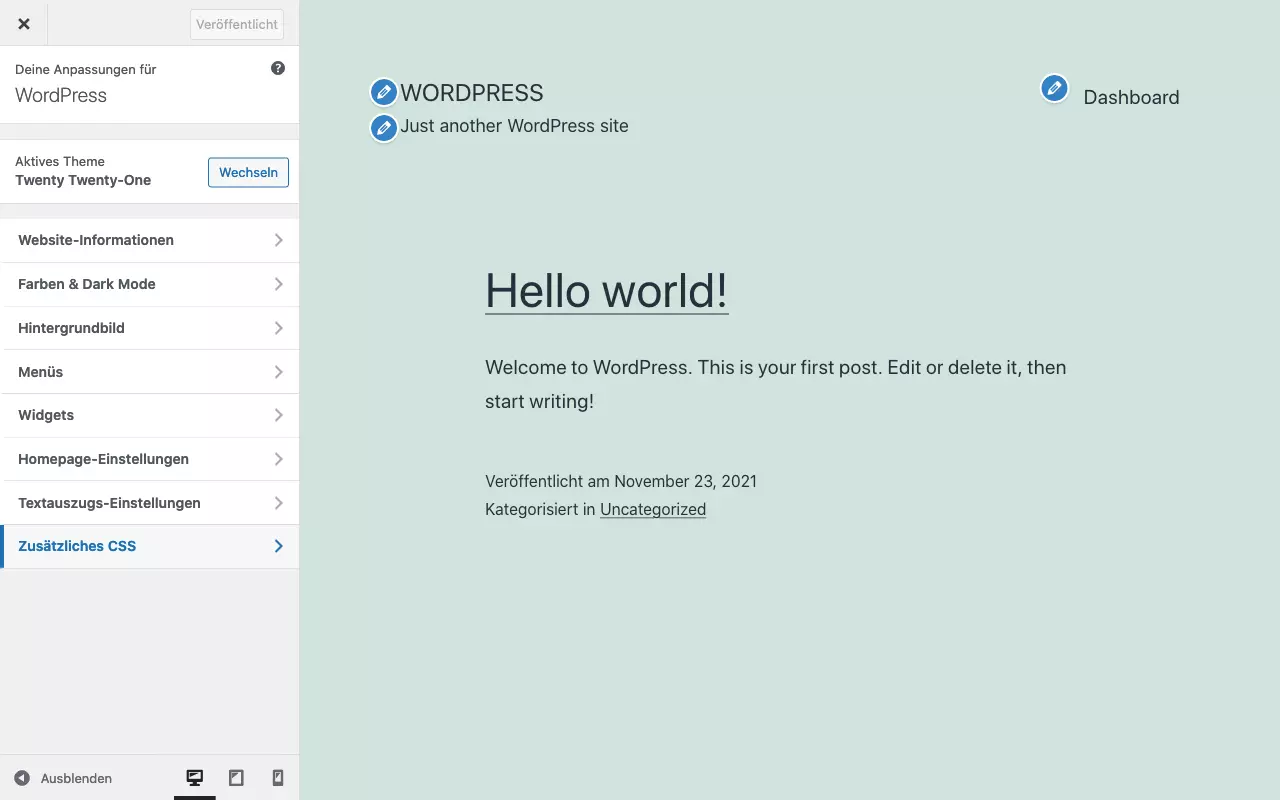1280x800 pixels.
Task: Expand chevron in Textauszugs-Einstellungen row
Action: click(279, 503)
